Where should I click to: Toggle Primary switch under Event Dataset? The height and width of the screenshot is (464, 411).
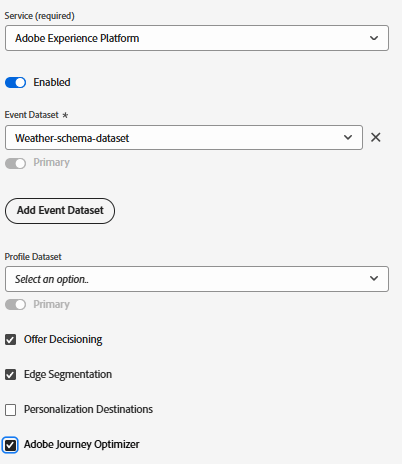15,163
